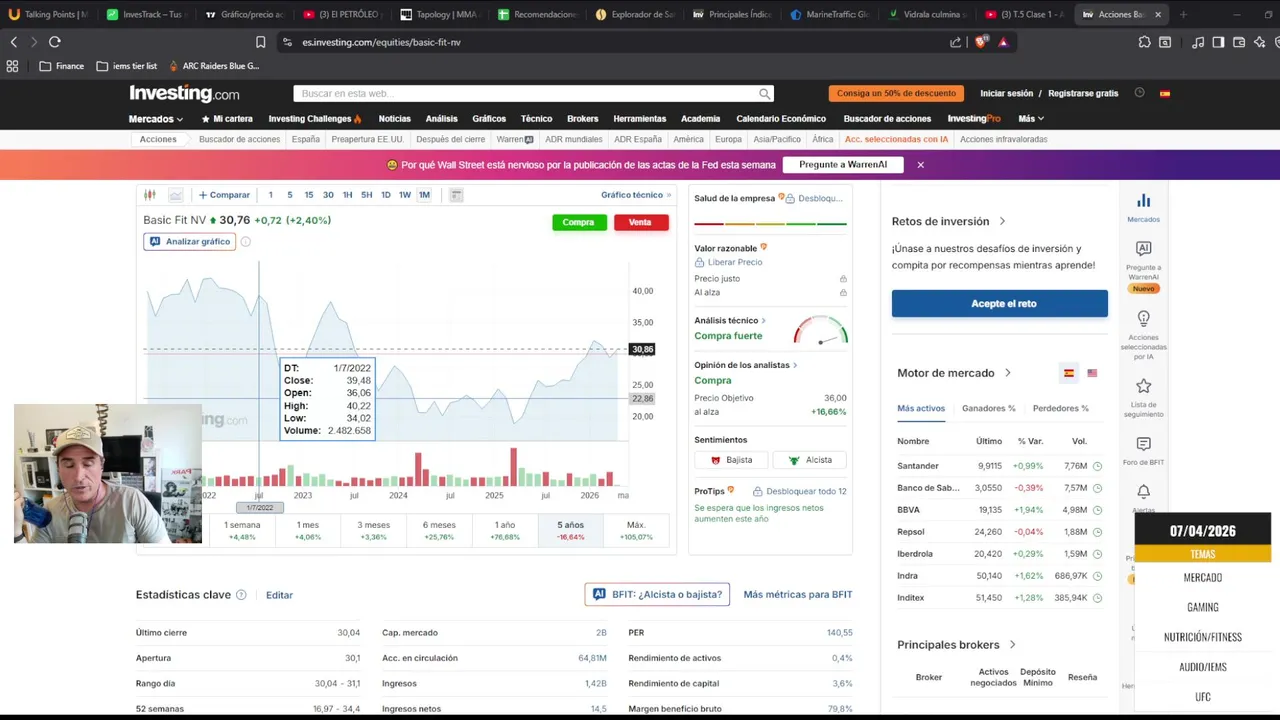Switch to area chart type icon
The image size is (1280, 720).
click(175, 195)
